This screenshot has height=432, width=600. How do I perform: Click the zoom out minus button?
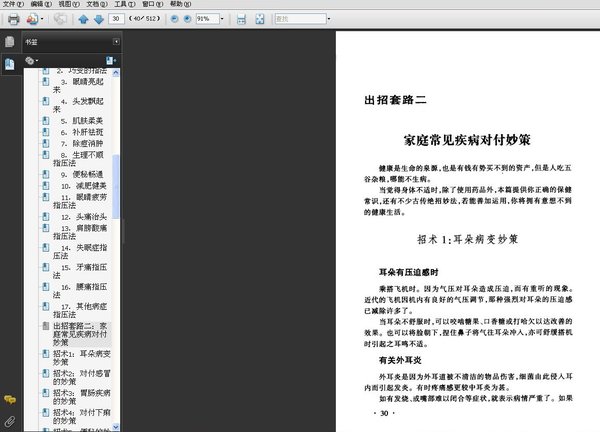(x=174, y=19)
